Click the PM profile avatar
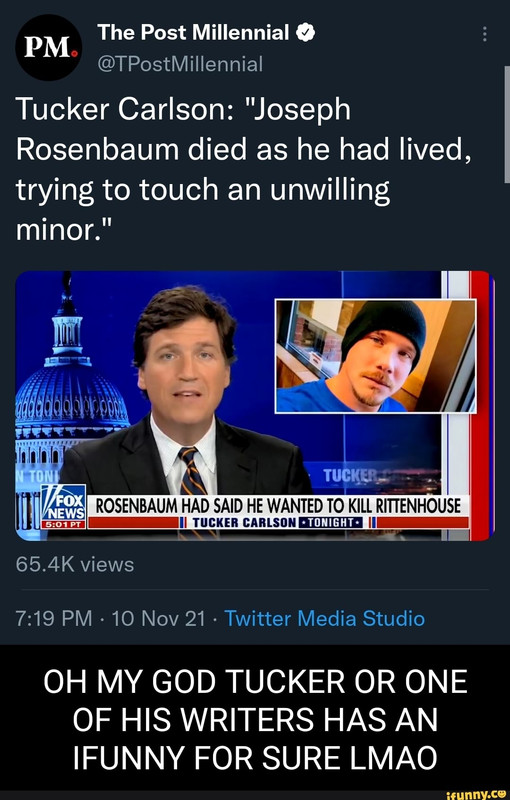This screenshot has height=800, width=510. [48, 47]
